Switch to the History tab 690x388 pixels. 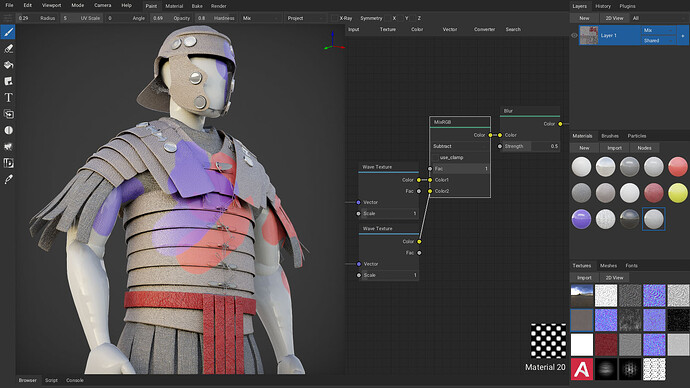603,6
